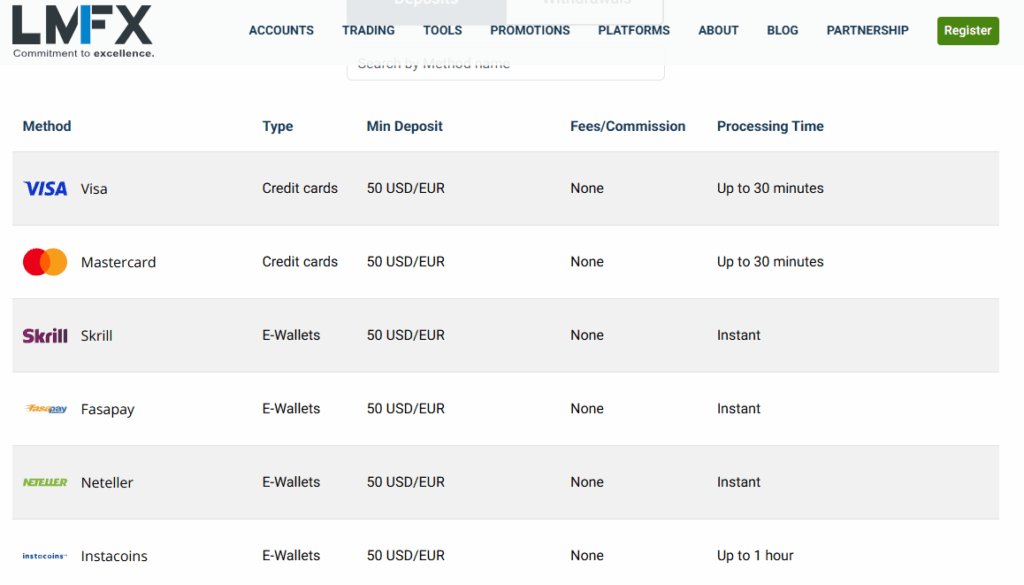Open the Blog link

click(782, 30)
